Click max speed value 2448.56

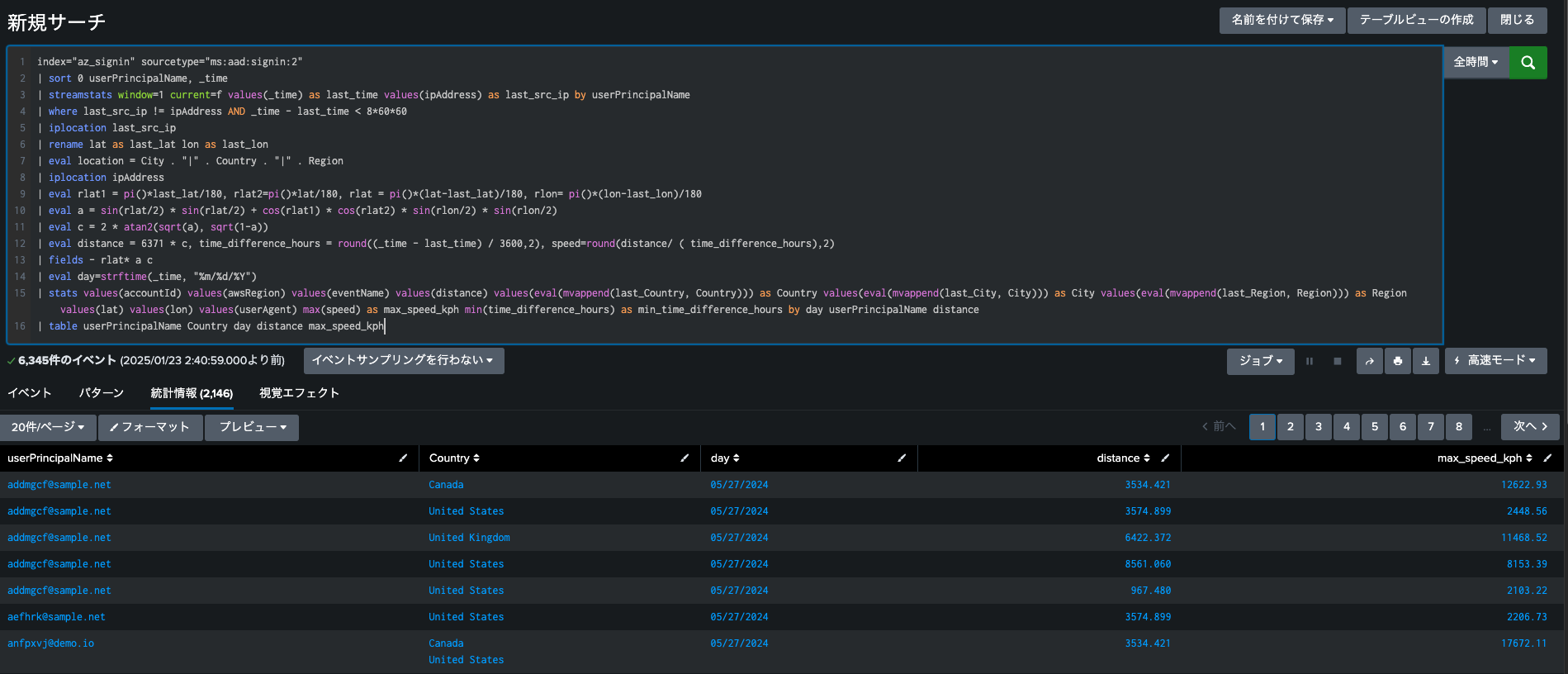(1527, 511)
